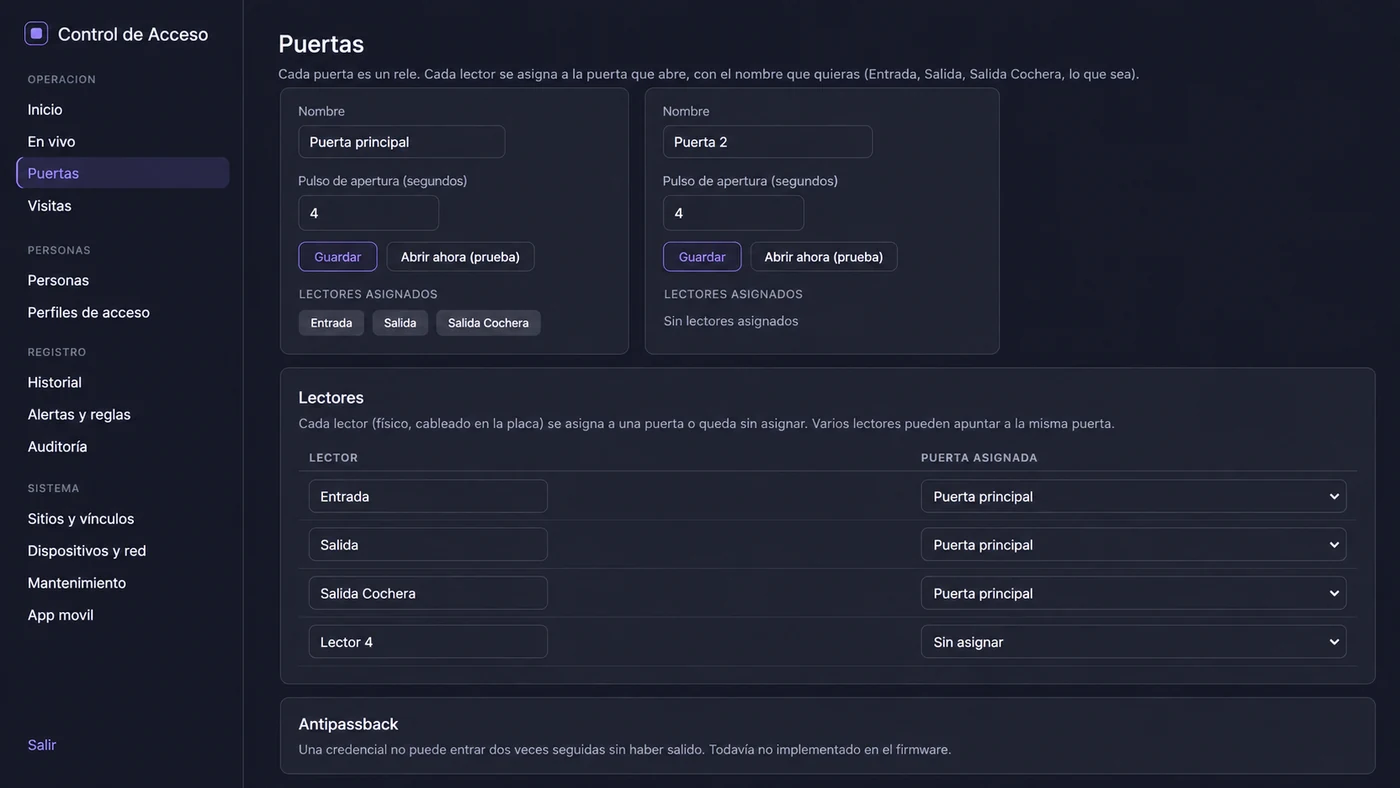Save the Puerta principal settings with Guardar

338,257
